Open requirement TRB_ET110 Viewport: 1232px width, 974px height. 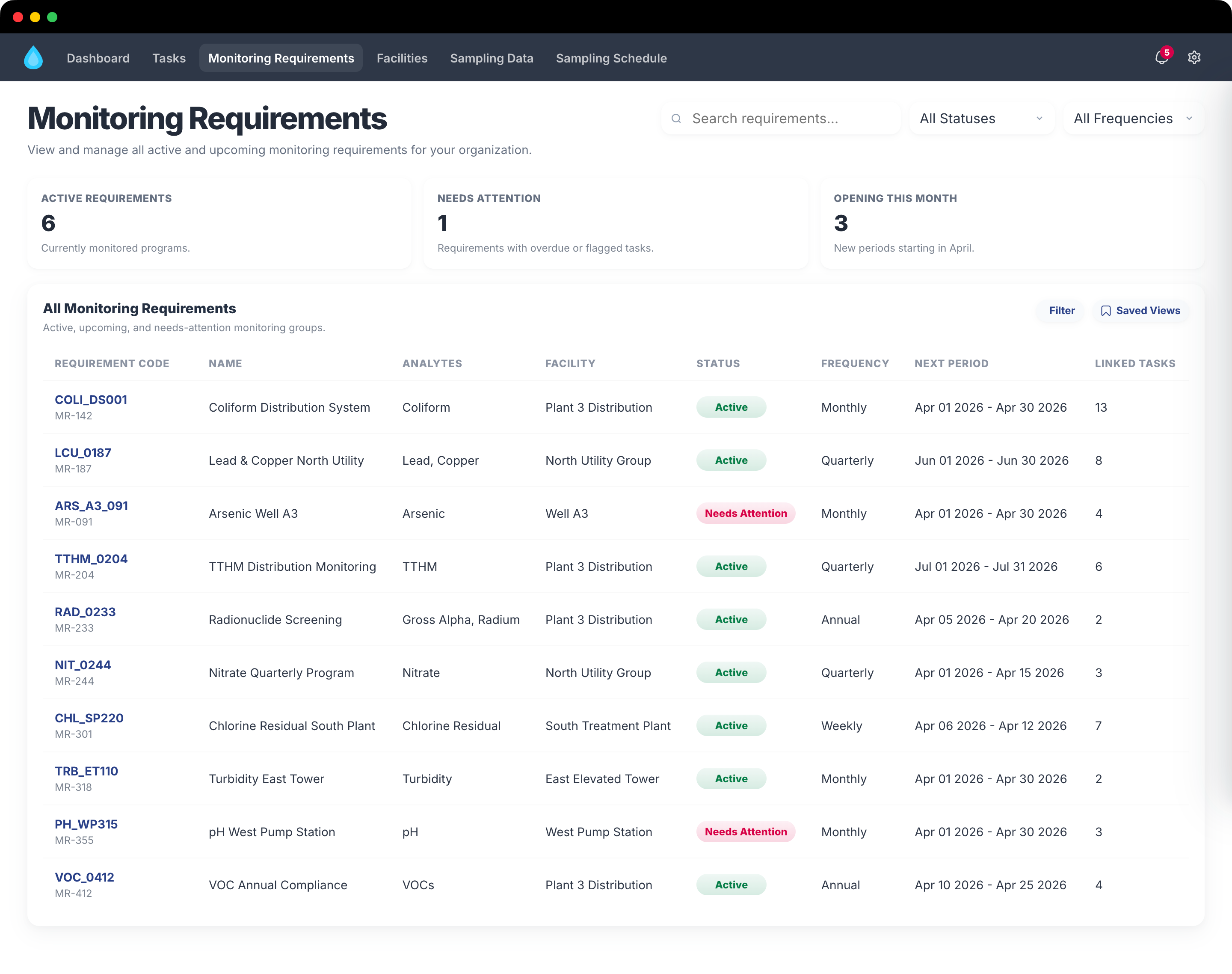86,771
